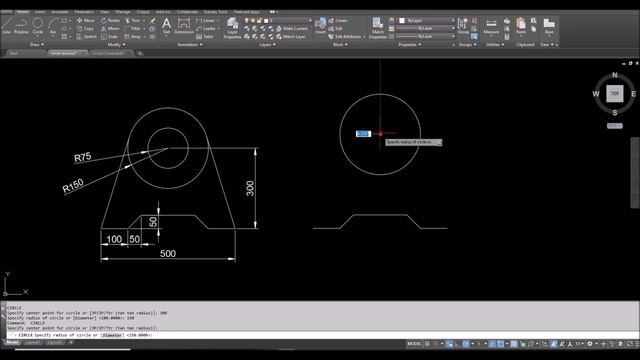Open Layer Properties manager
The image size is (640, 360).
232,28
